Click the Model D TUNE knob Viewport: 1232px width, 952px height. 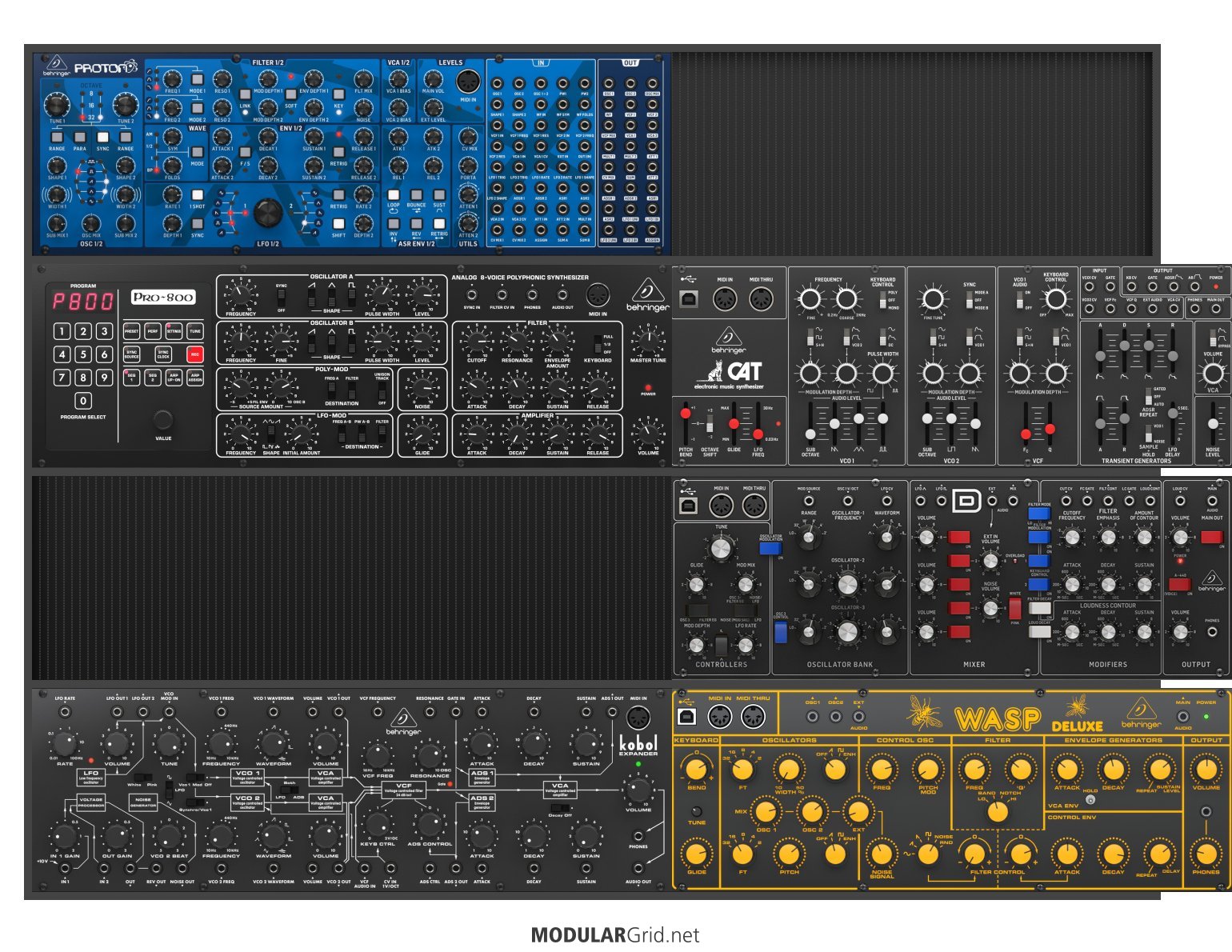721,549
